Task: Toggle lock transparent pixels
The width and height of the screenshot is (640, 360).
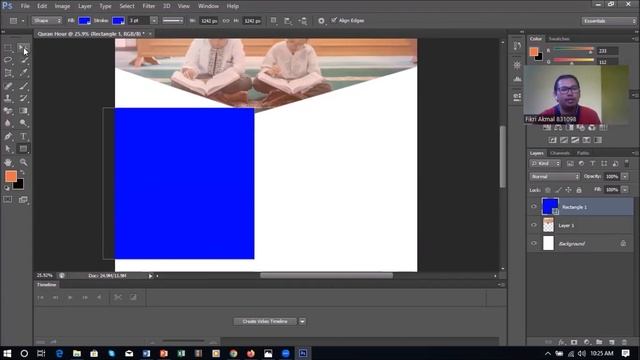Action: [548, 190]
